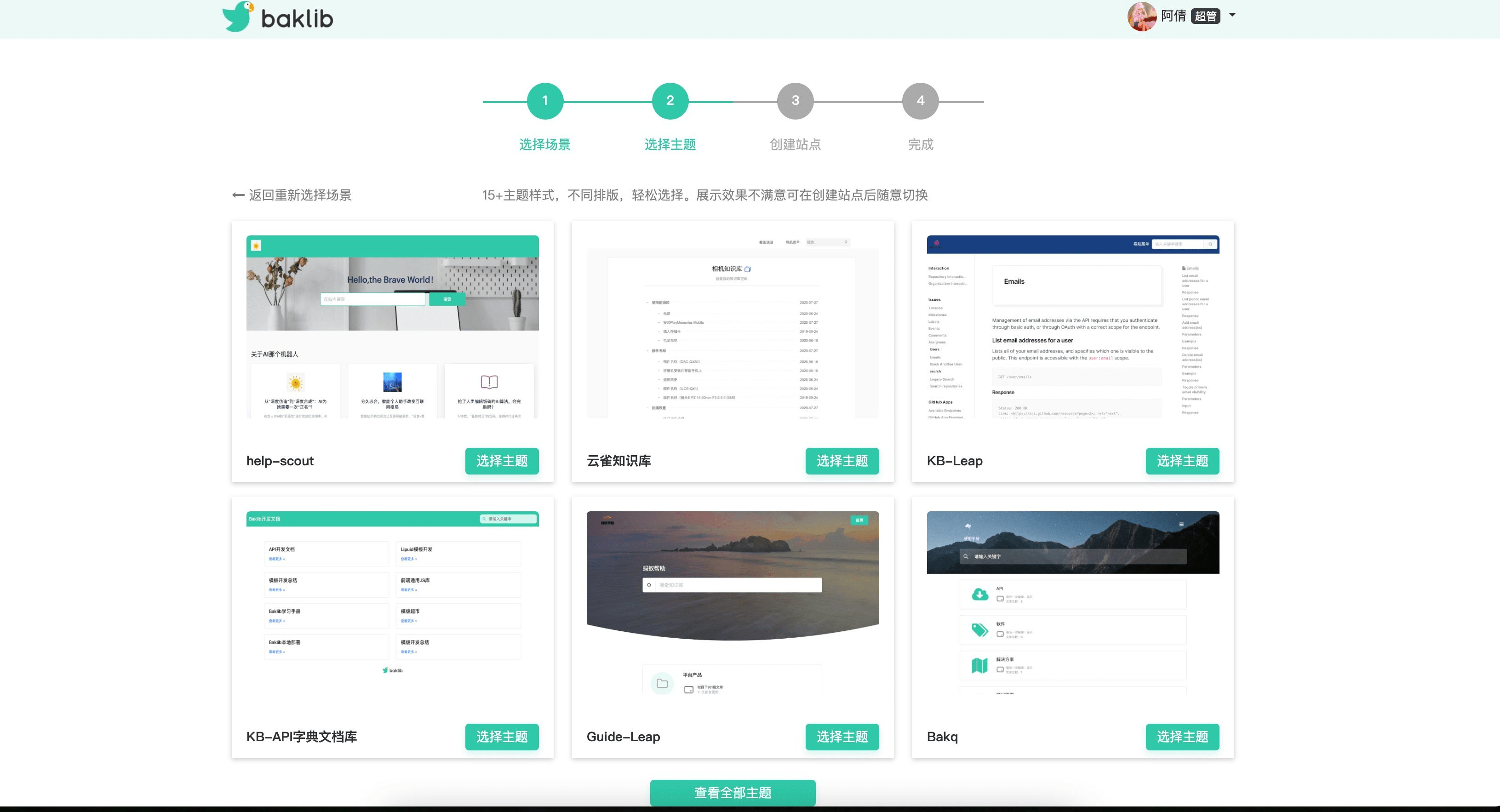
Task: Open the KB-Leap theme preview
Action: (x=1073, y=326)
